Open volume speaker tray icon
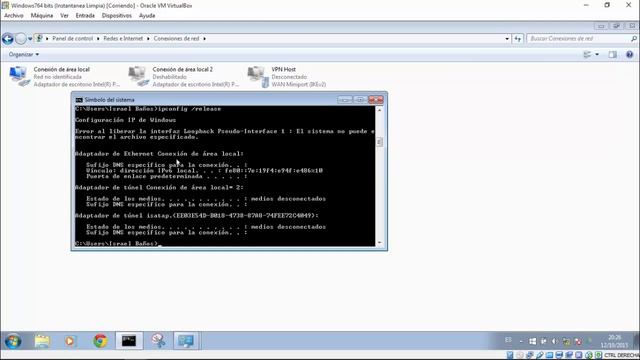 pos(554,341)
